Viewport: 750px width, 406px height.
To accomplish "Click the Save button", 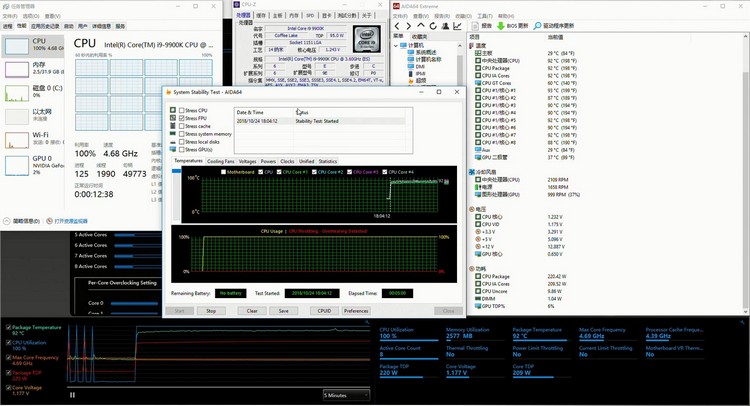I will pyautogui.click(x=284, y=311).
